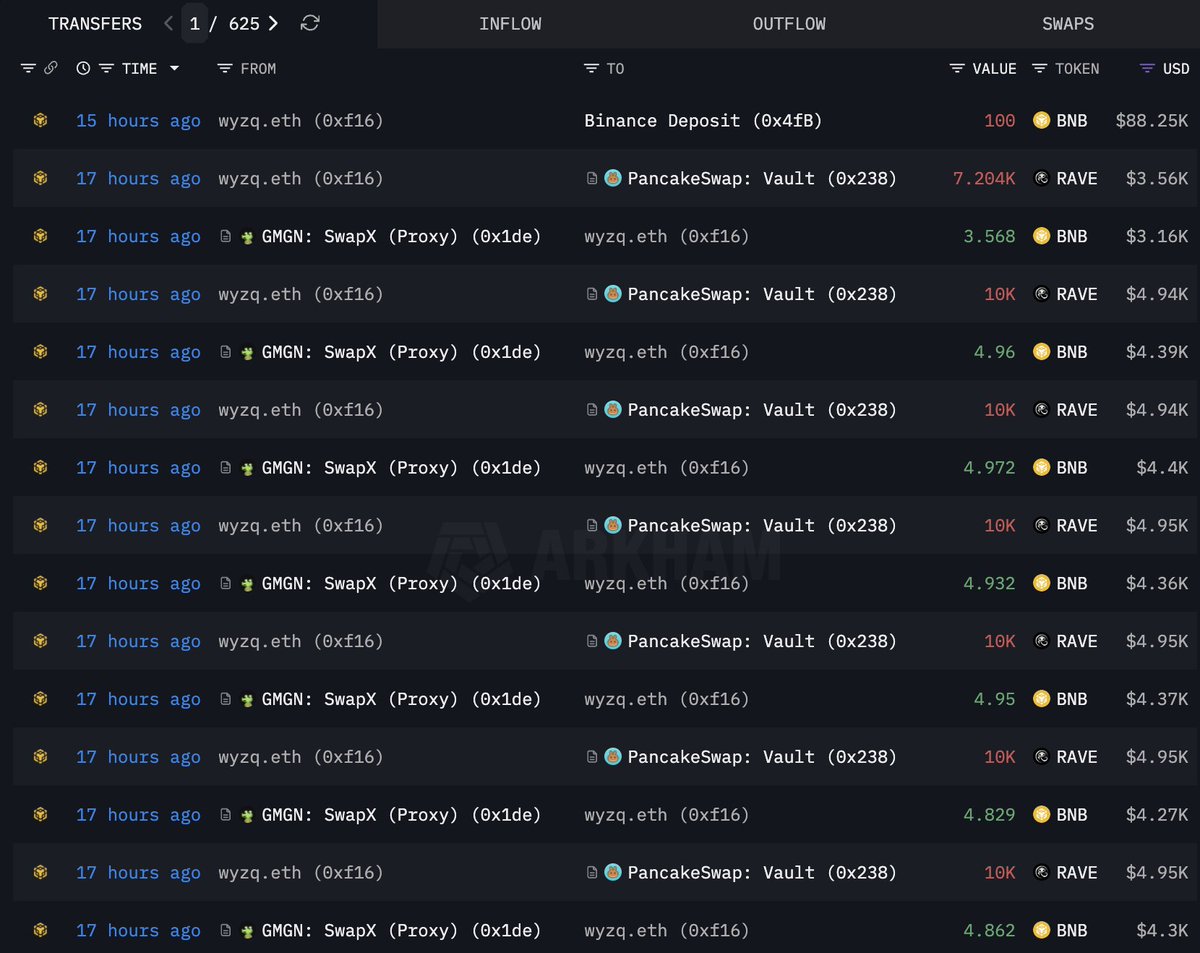Open the TIME column filter
The width and height of the screenshot is (1200, 953).
tap(105, 68)
